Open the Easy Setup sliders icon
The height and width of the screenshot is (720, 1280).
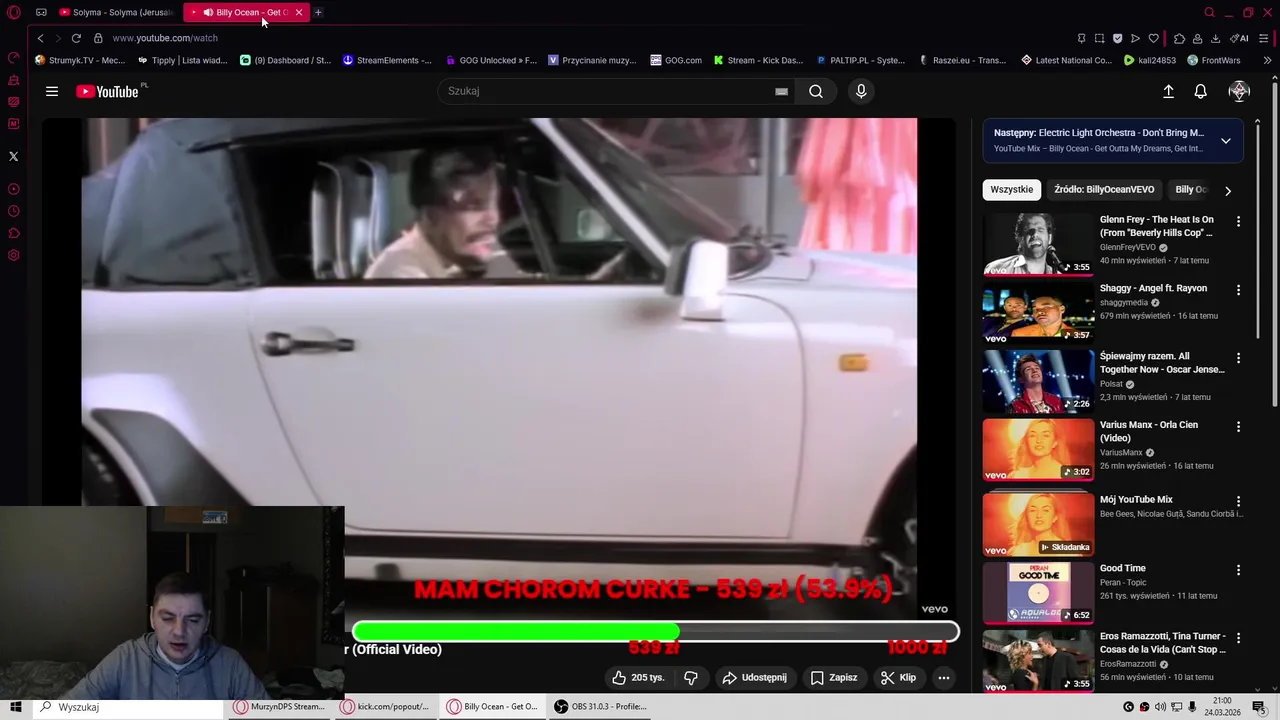(x=1265, y=38)
